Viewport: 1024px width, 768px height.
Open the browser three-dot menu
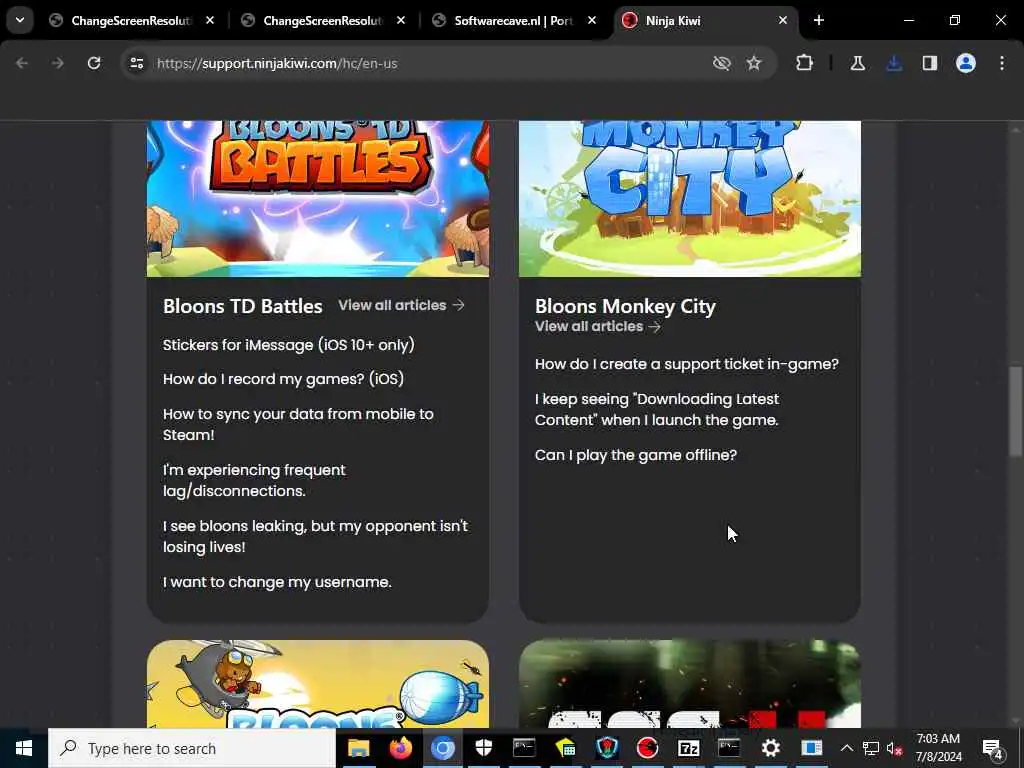(1002, 63)
